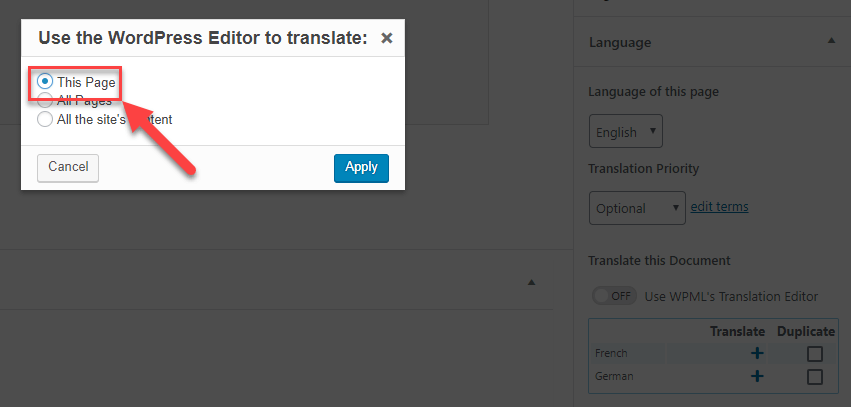Check the Duplicate box for French

[814, 353]
